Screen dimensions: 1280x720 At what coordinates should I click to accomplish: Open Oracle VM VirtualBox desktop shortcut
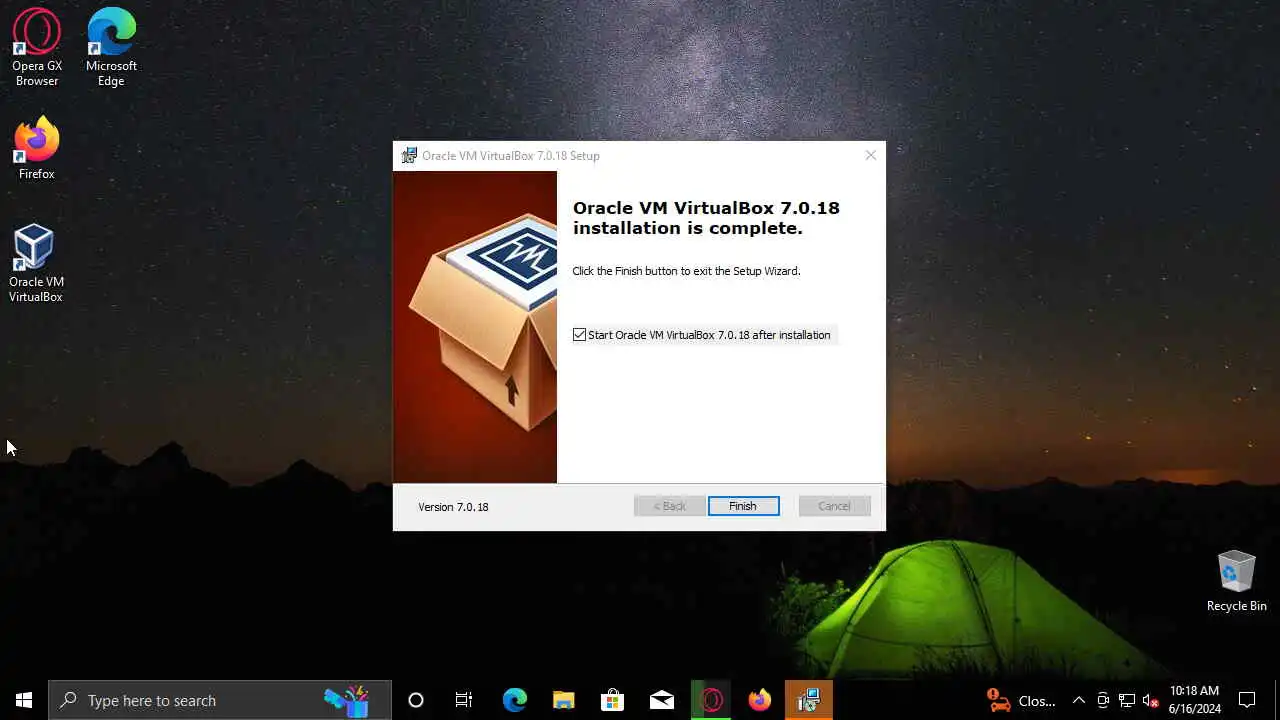click(x=36, y=263)
